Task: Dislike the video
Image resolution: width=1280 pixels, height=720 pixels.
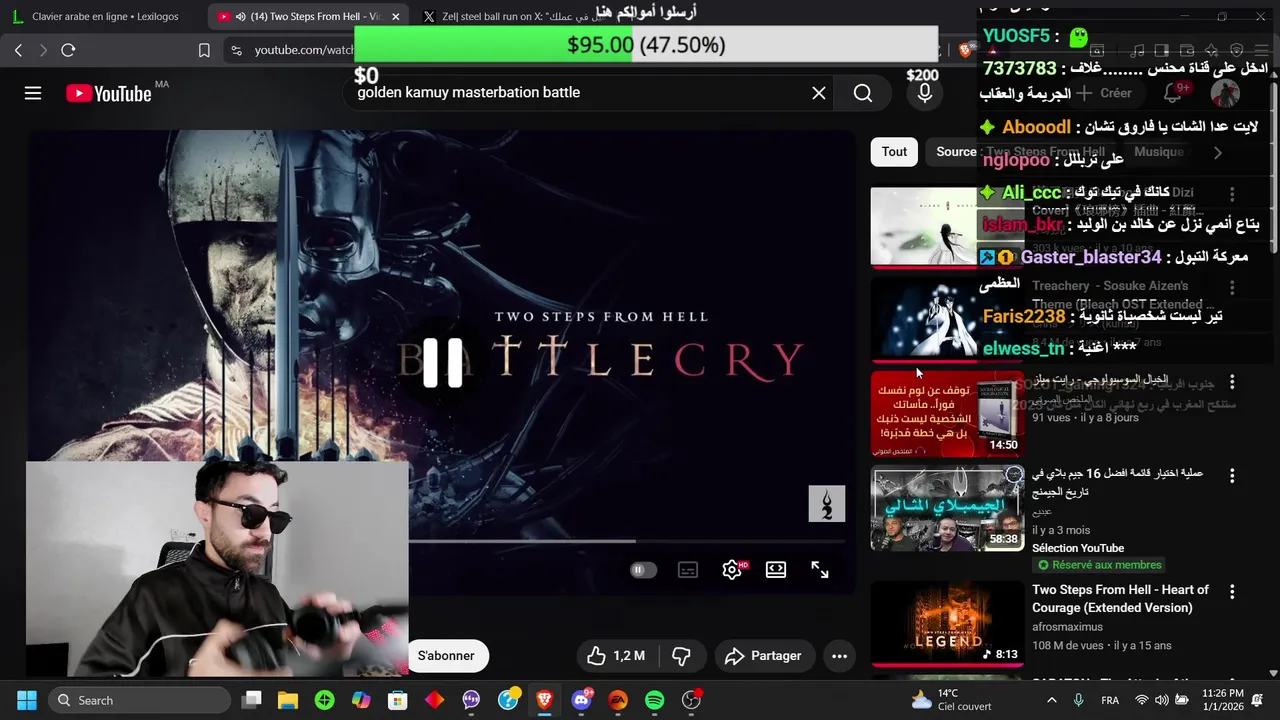Action: click(x=682, y=656)
